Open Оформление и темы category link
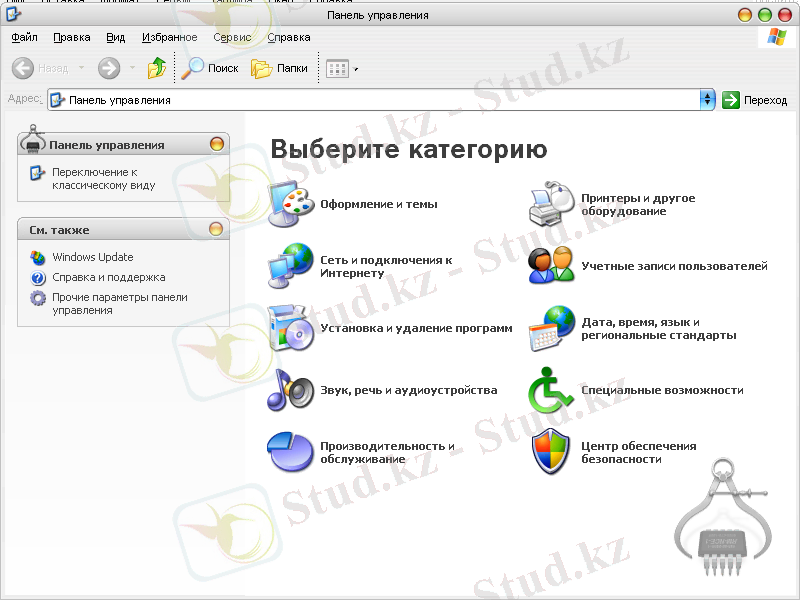Viewport: 800px width, 600px height. point(379,204)
